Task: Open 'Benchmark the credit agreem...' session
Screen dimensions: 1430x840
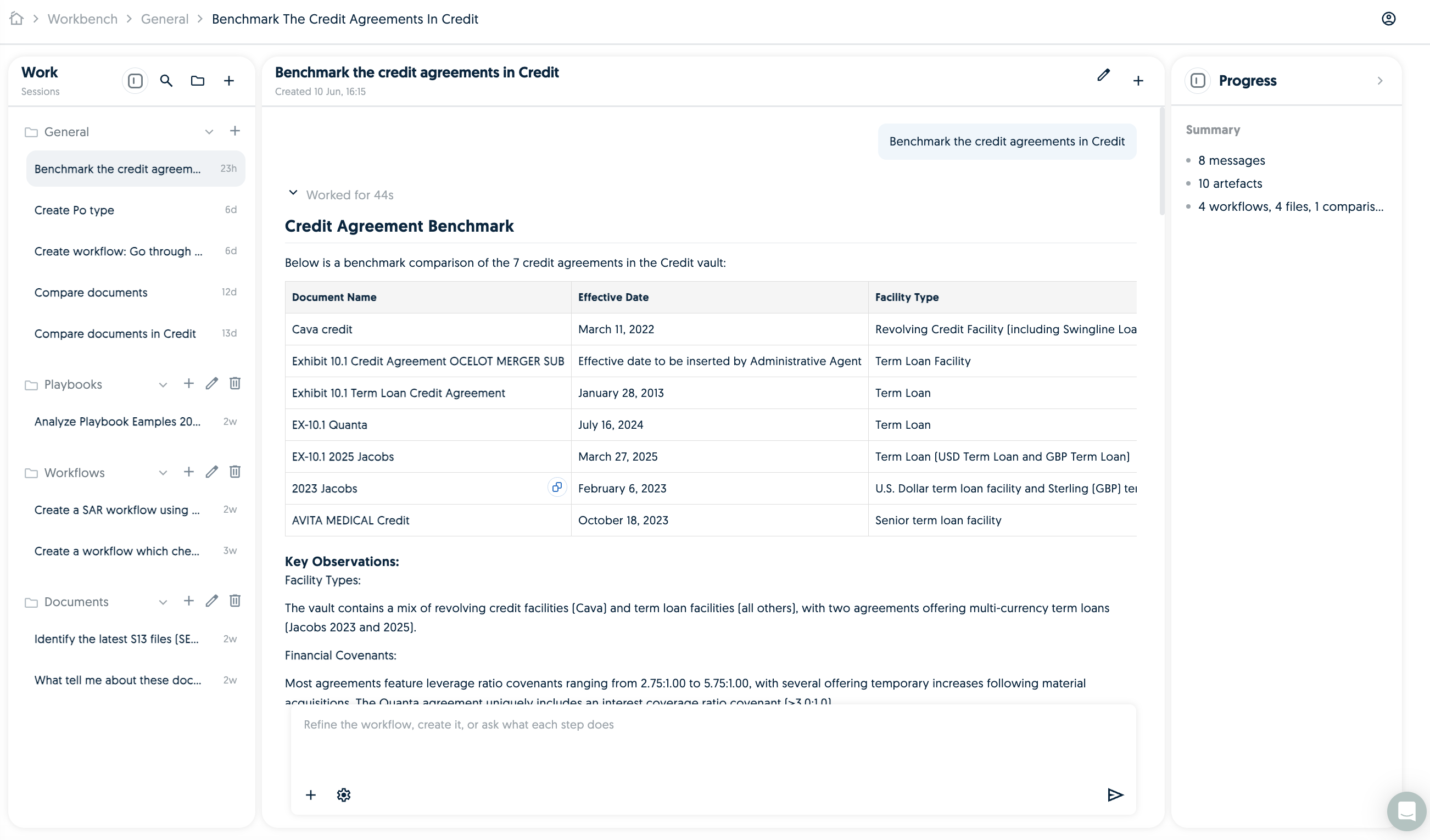Action: point(136,169)
